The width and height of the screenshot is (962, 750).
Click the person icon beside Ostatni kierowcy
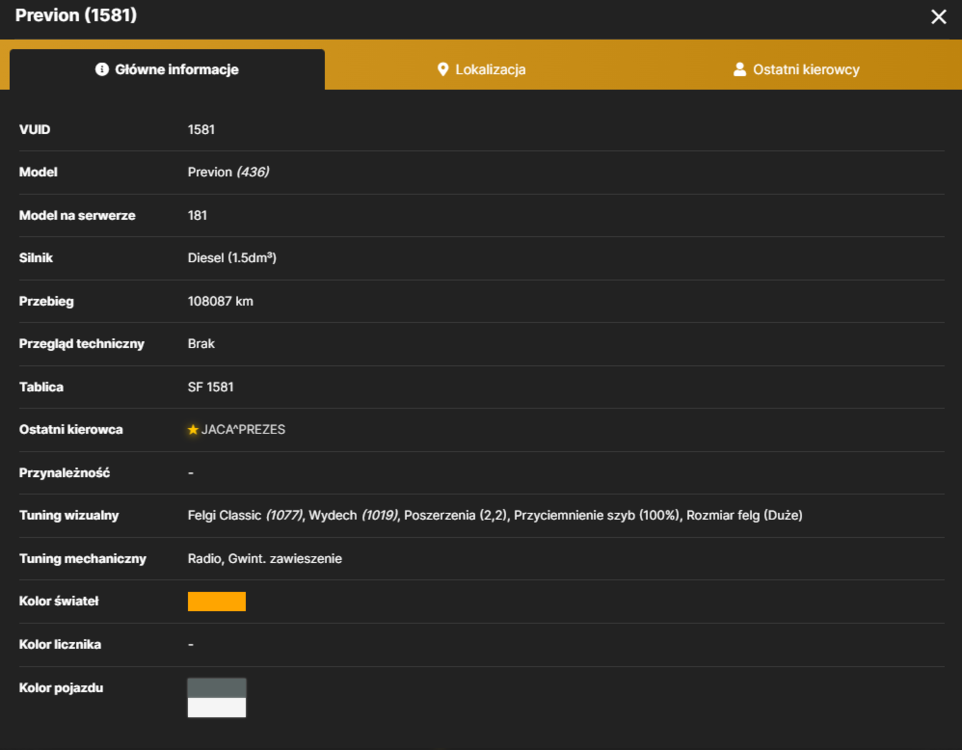click(x=739, y=69)
